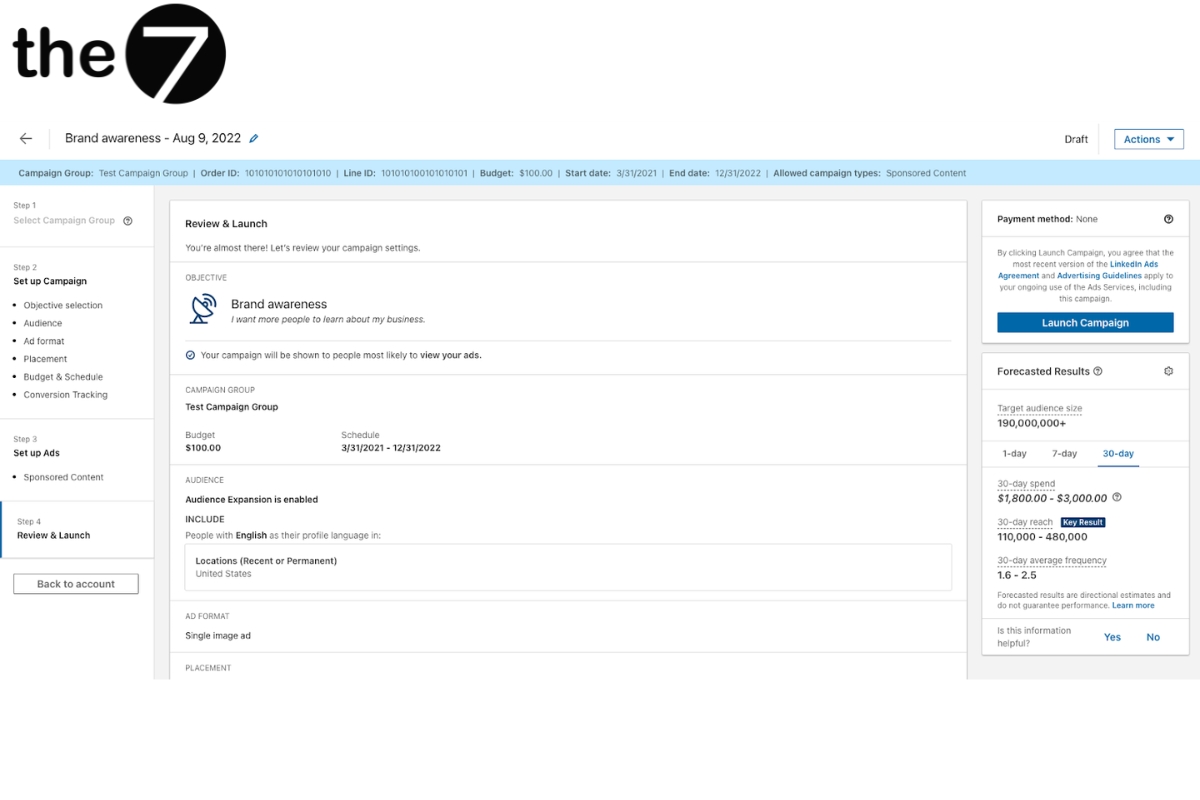Answer Yes to information helpful question

[x=1112, y=637]
